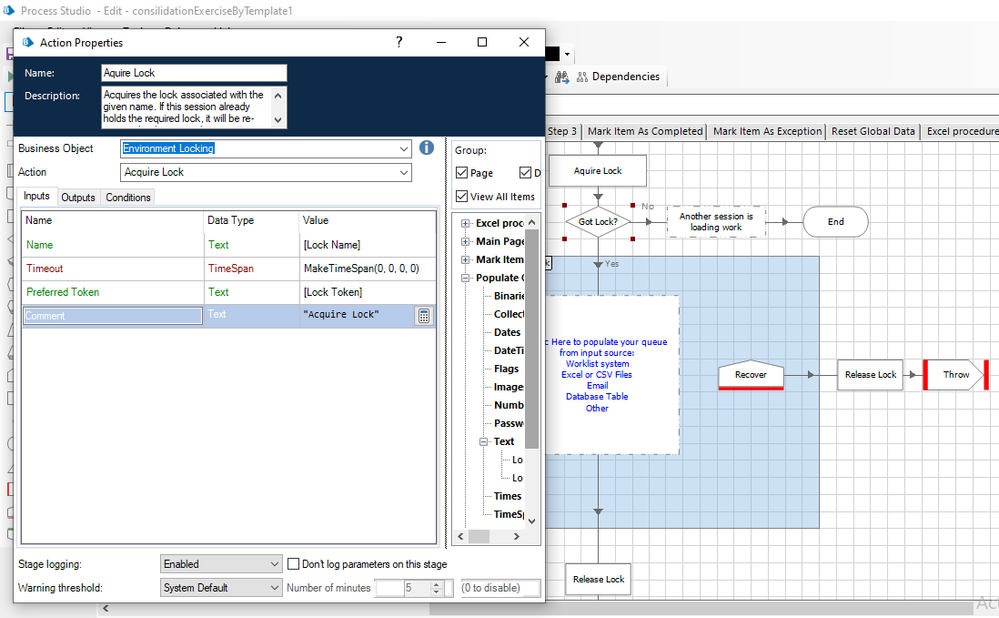Switch to the Outputs tab
Screen dimensions: 999x618
(78, 198)
